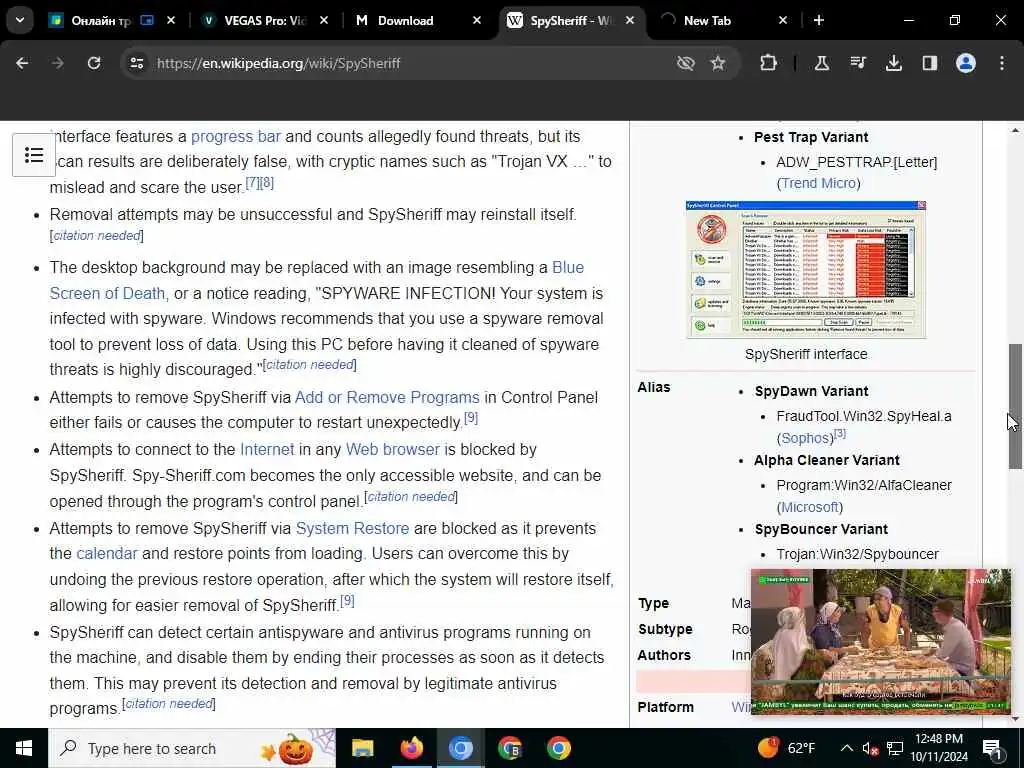Click the scrollbar down arrow
Image resolution: width=1024 pixels, height=768 pixels.
click(x=1015, y=719)
